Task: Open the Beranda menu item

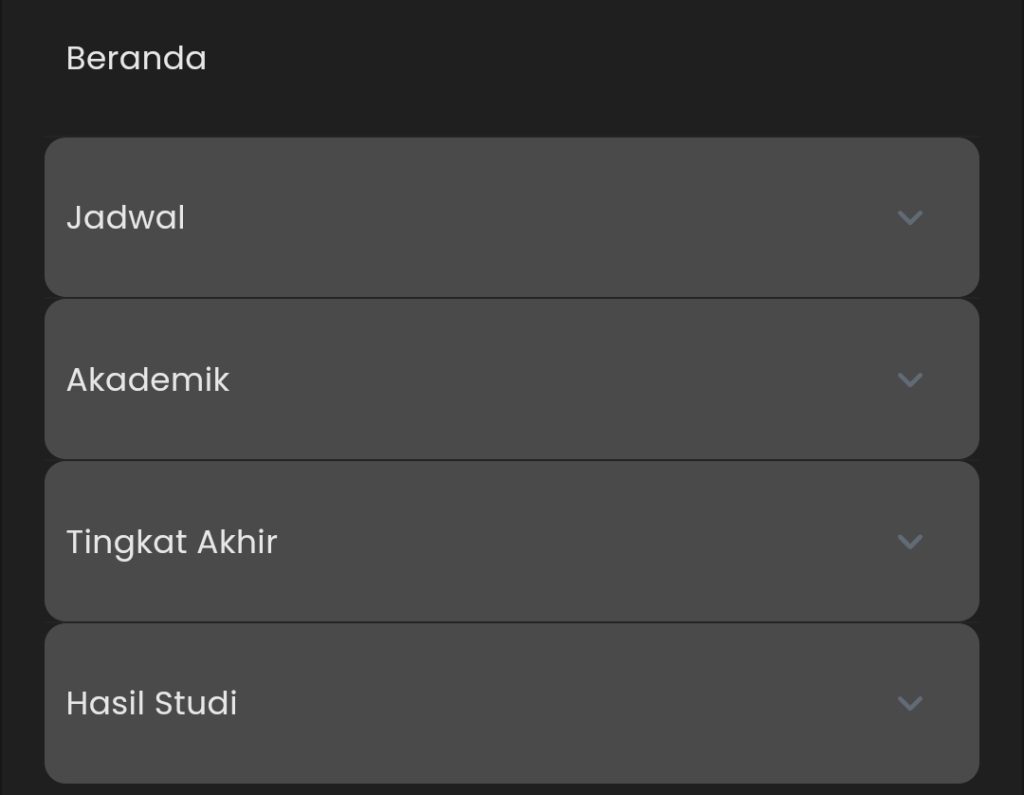Action: 136,58
